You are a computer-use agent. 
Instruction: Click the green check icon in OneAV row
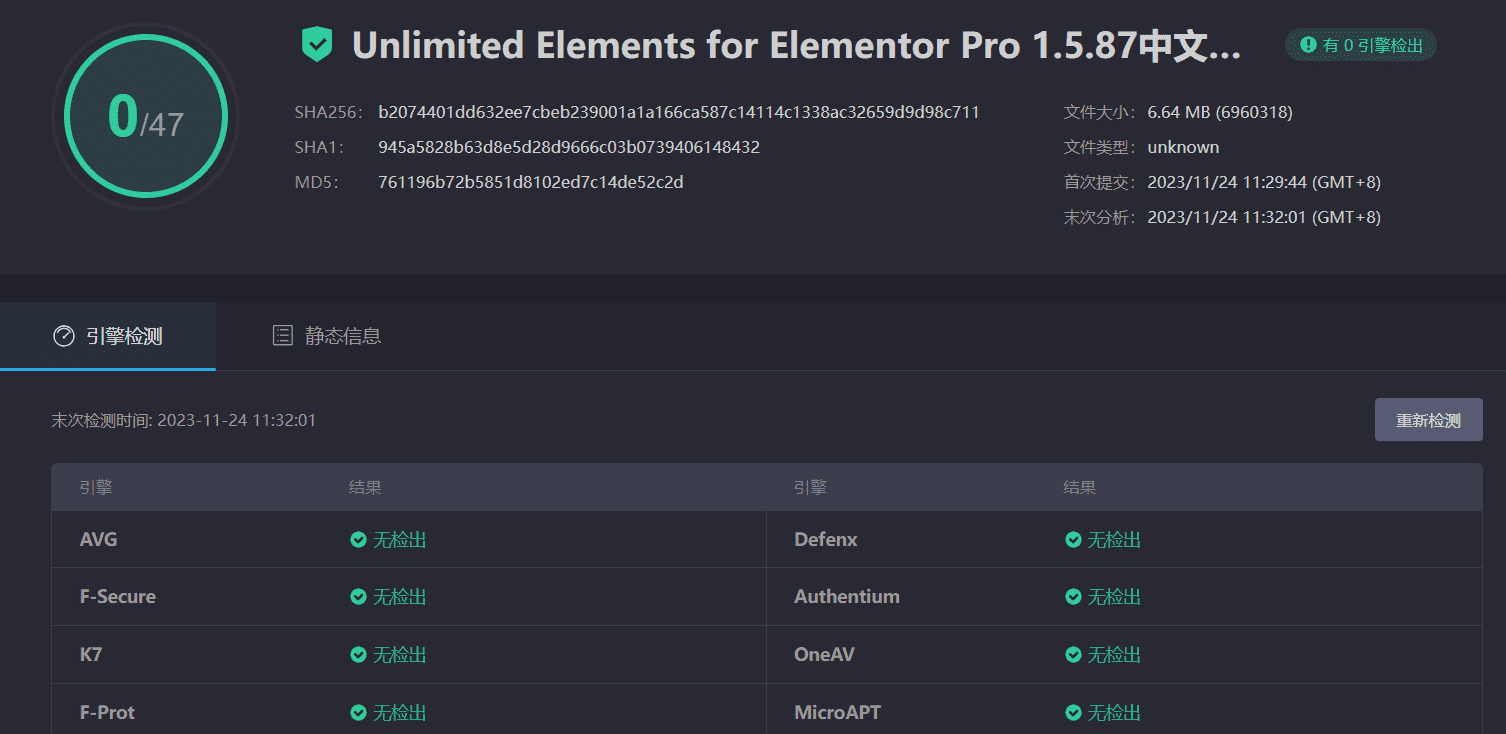coord(1073,655)
